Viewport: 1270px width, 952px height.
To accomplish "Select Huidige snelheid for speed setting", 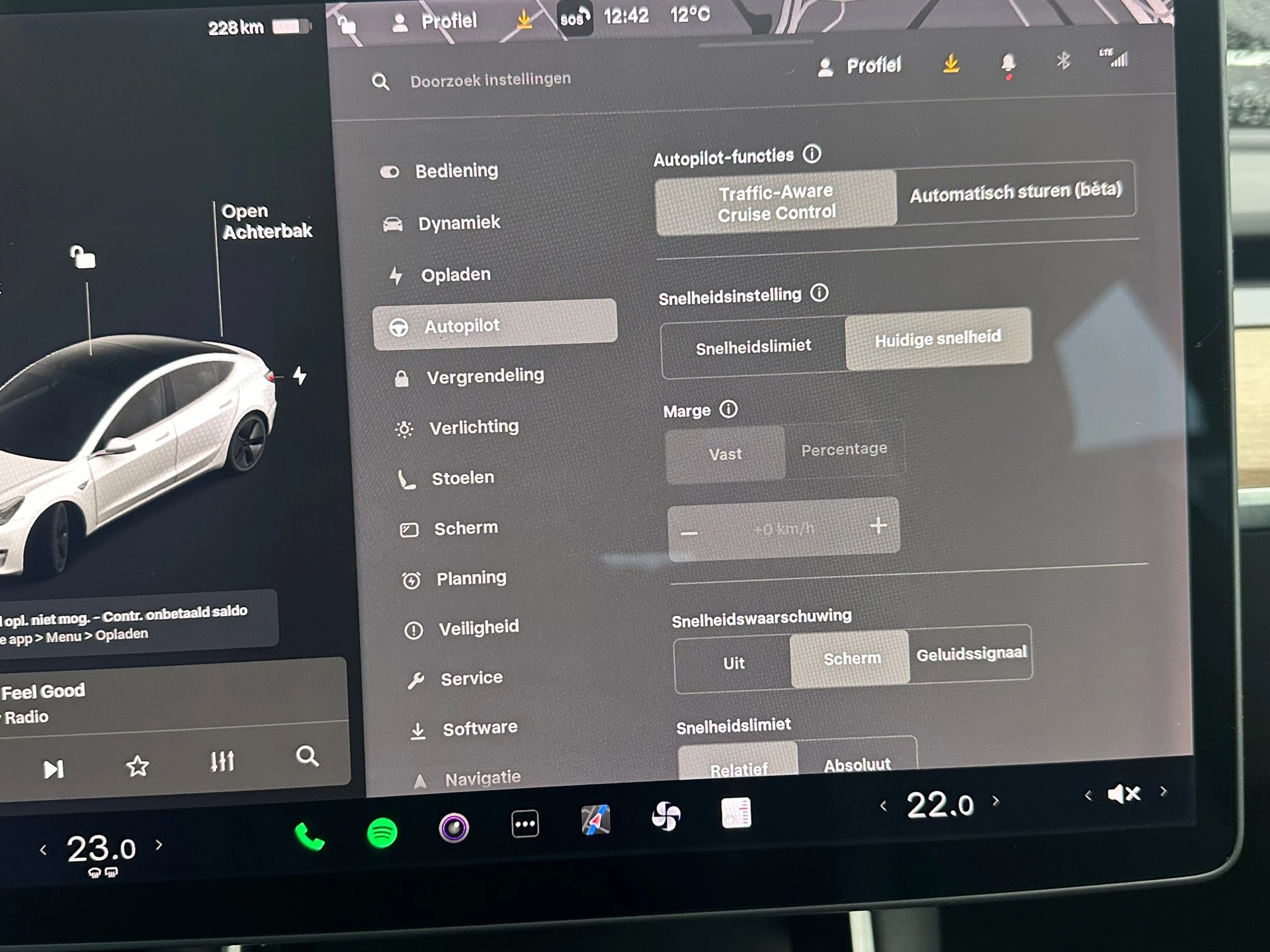I will (937, 340).
